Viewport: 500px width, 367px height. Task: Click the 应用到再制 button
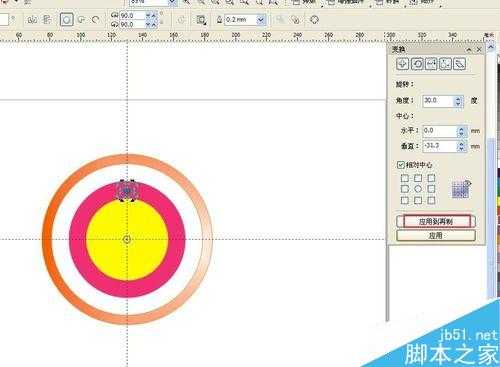[436, 222]
